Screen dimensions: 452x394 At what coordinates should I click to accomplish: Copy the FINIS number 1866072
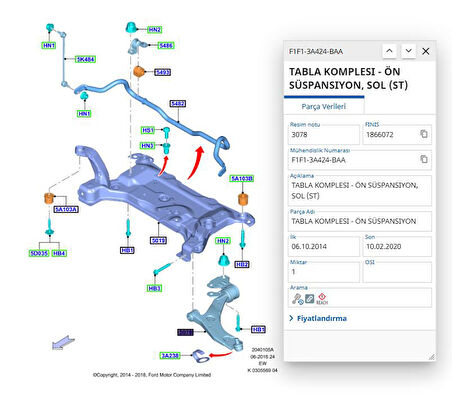(x=424, y=134)
